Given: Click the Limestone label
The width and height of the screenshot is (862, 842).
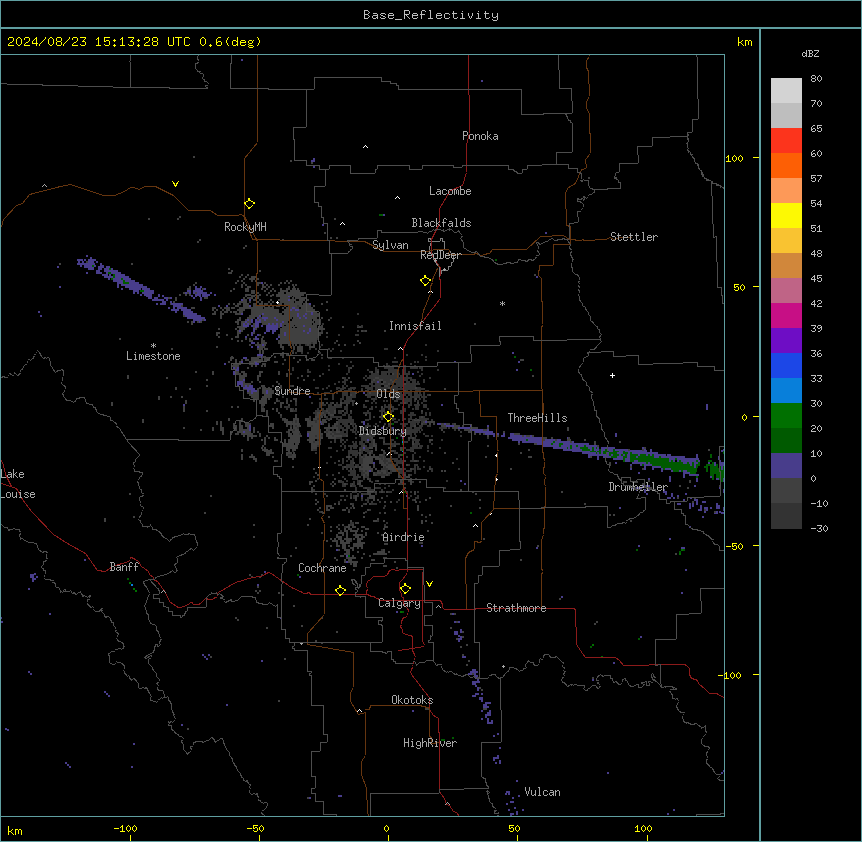Looking at the screenshot, I should click(153, 356).
